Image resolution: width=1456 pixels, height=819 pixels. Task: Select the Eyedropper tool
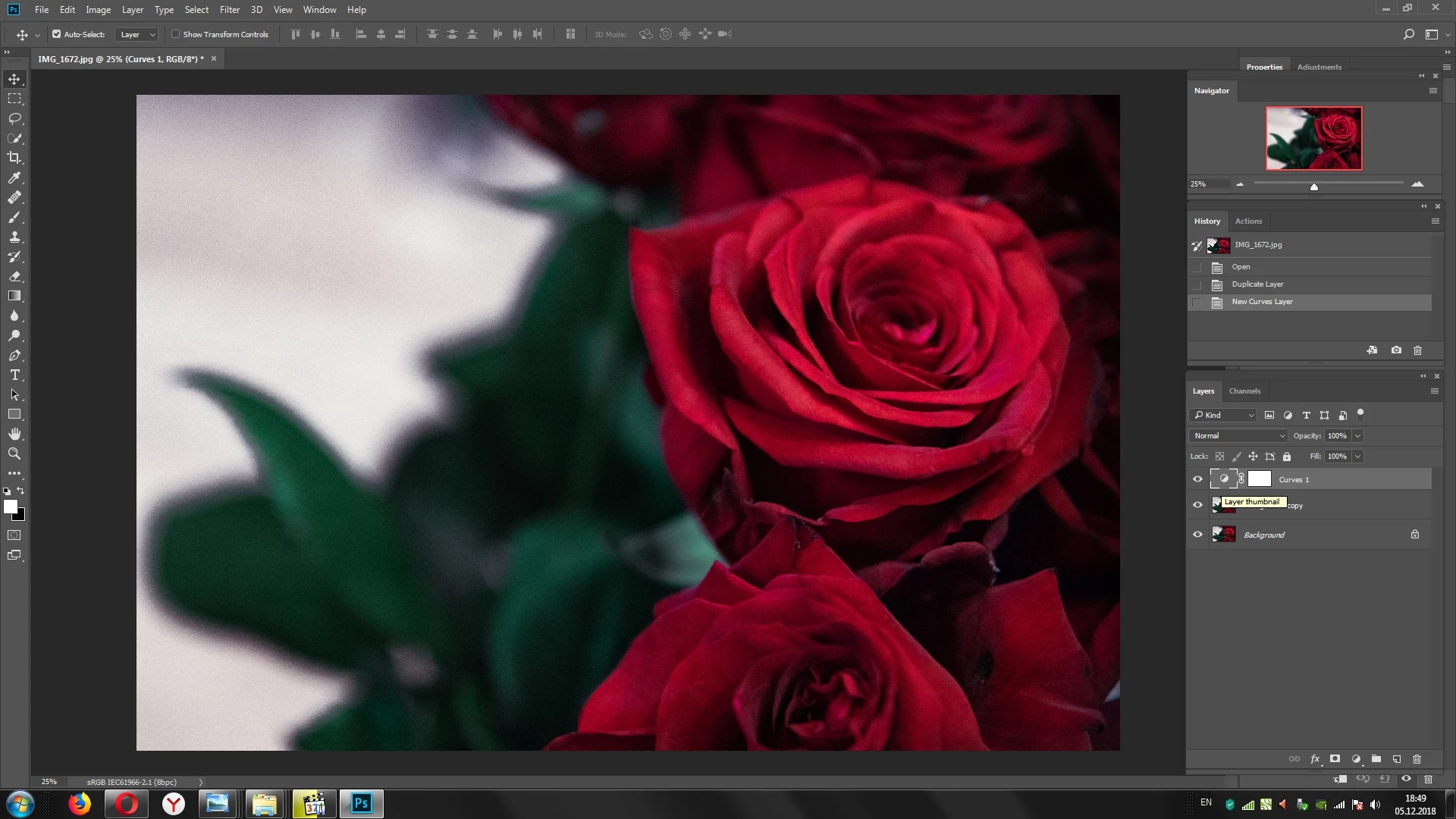pyautogui.click(x=14, y=177)
